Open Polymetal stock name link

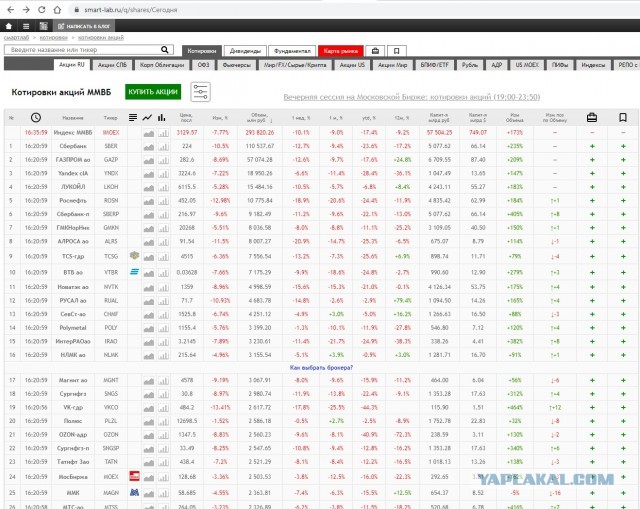pos(73,328)
